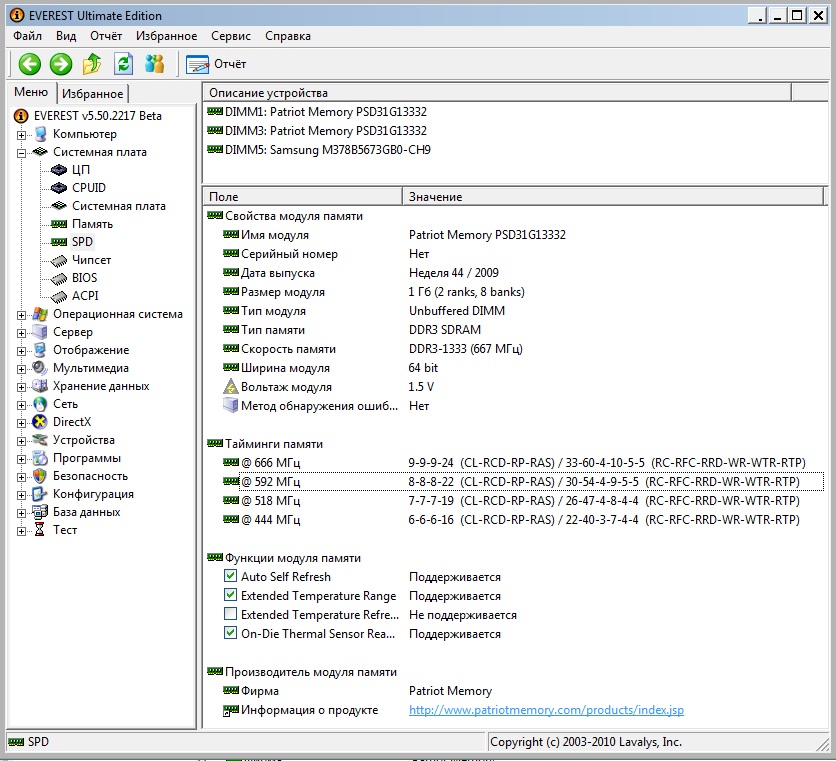Viewport: 836px width, 761px height.
Task: Expand the Хранение данных tree node
Action: tap(21, 387)
